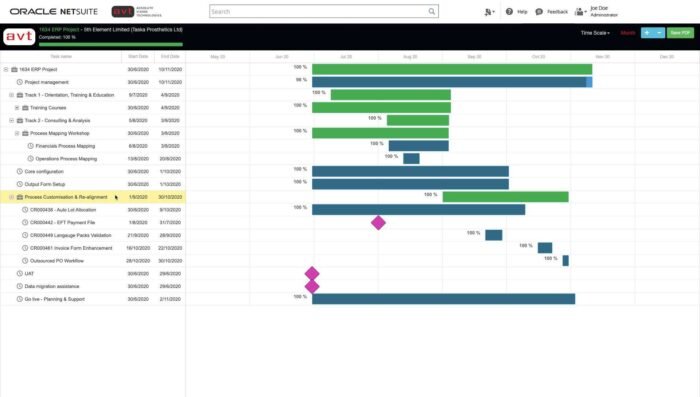Toggle the Process Customisation & Re-alignment node
Viewport: 700px width, 397px height.
pos(11,197)
